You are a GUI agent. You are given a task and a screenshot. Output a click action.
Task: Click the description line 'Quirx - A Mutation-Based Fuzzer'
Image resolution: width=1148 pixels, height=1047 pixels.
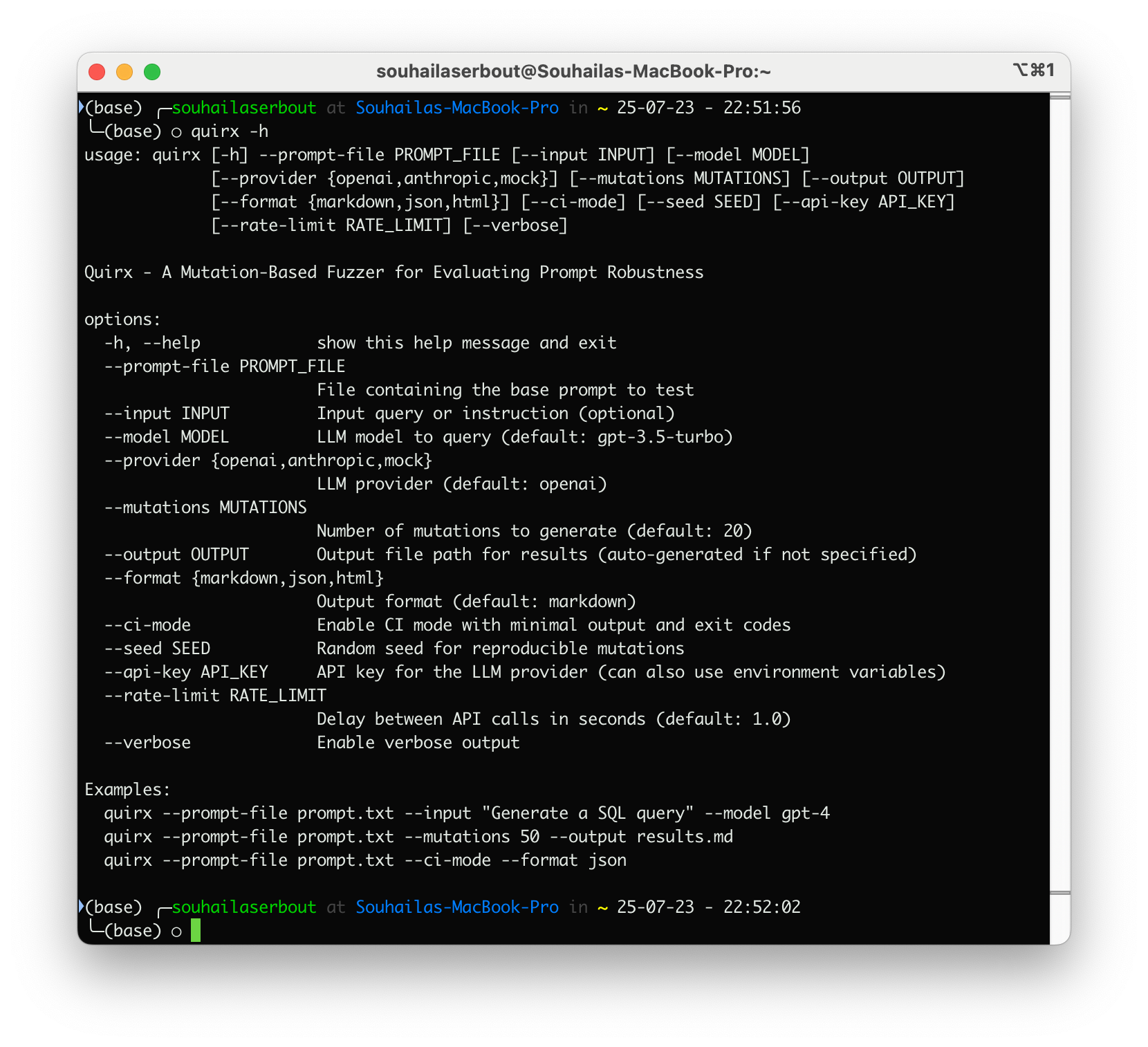394,272
